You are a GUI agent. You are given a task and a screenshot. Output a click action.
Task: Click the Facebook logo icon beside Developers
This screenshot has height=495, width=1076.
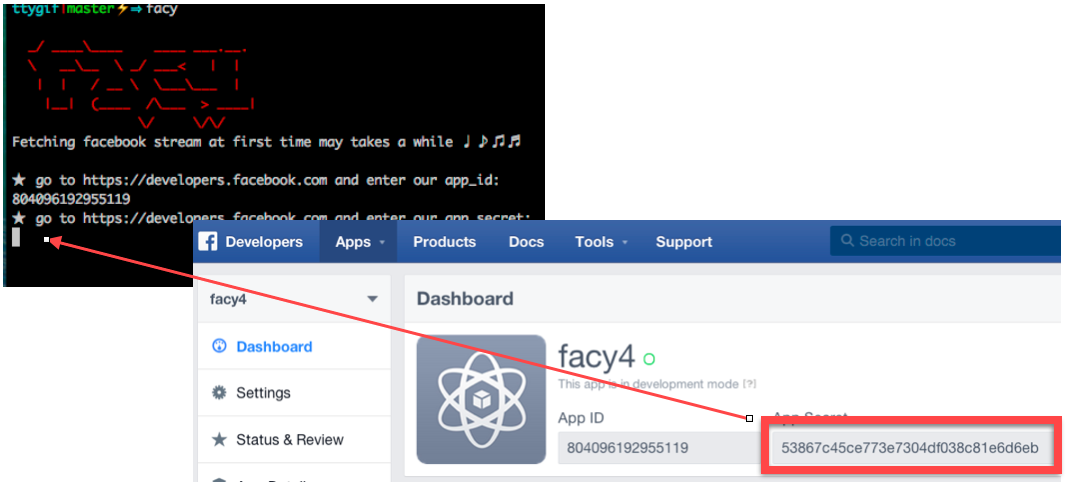point(208,242)
